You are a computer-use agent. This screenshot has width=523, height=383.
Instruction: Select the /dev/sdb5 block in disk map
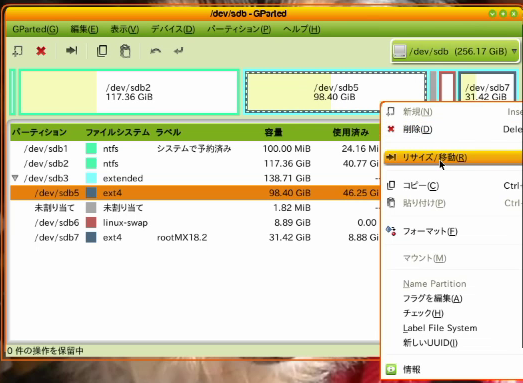tap(336, 92)
